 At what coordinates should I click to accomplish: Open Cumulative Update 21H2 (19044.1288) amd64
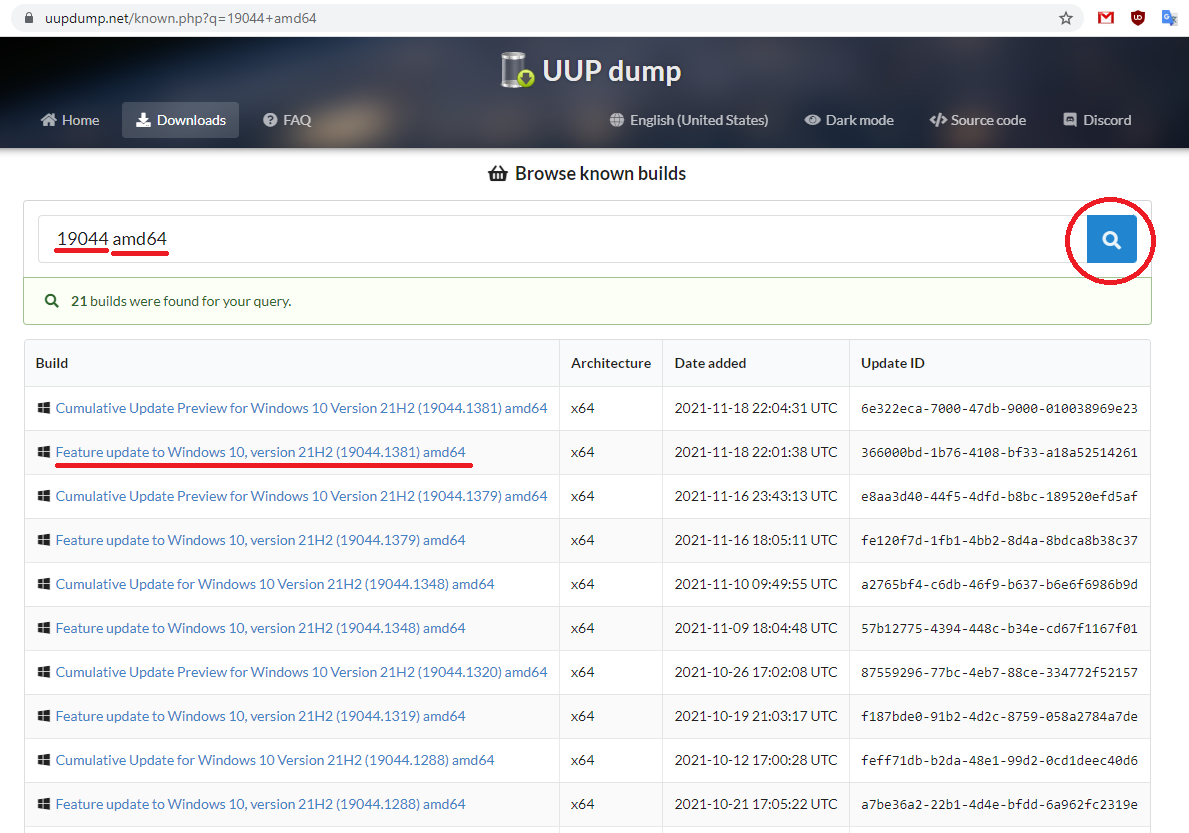pos(275,759)
